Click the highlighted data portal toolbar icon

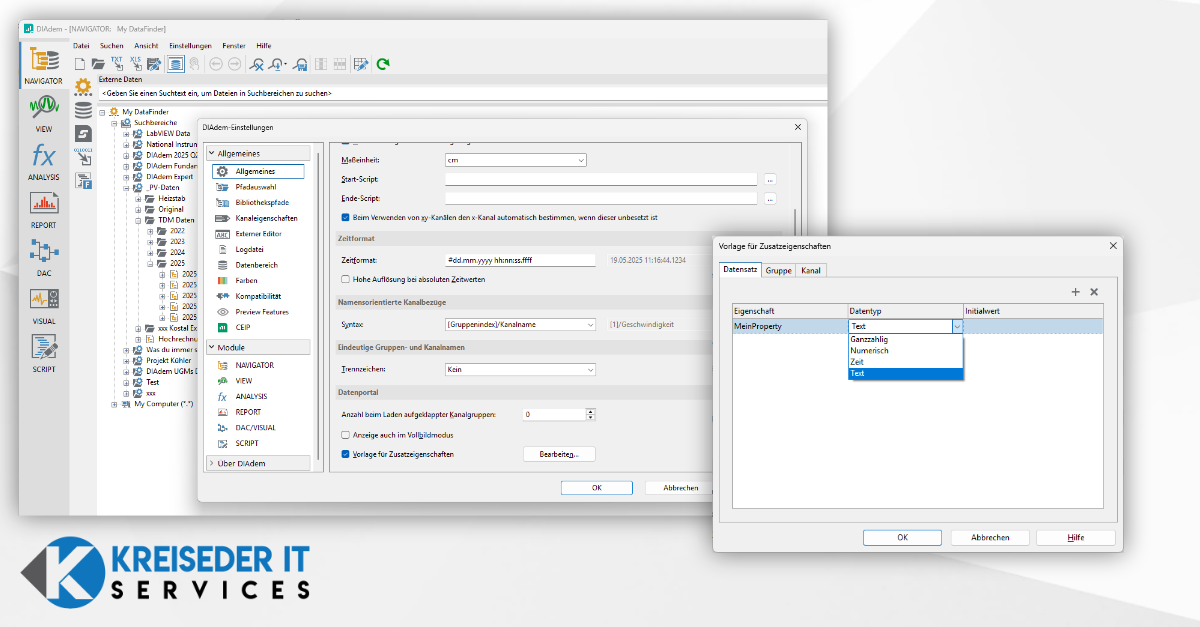175,64
